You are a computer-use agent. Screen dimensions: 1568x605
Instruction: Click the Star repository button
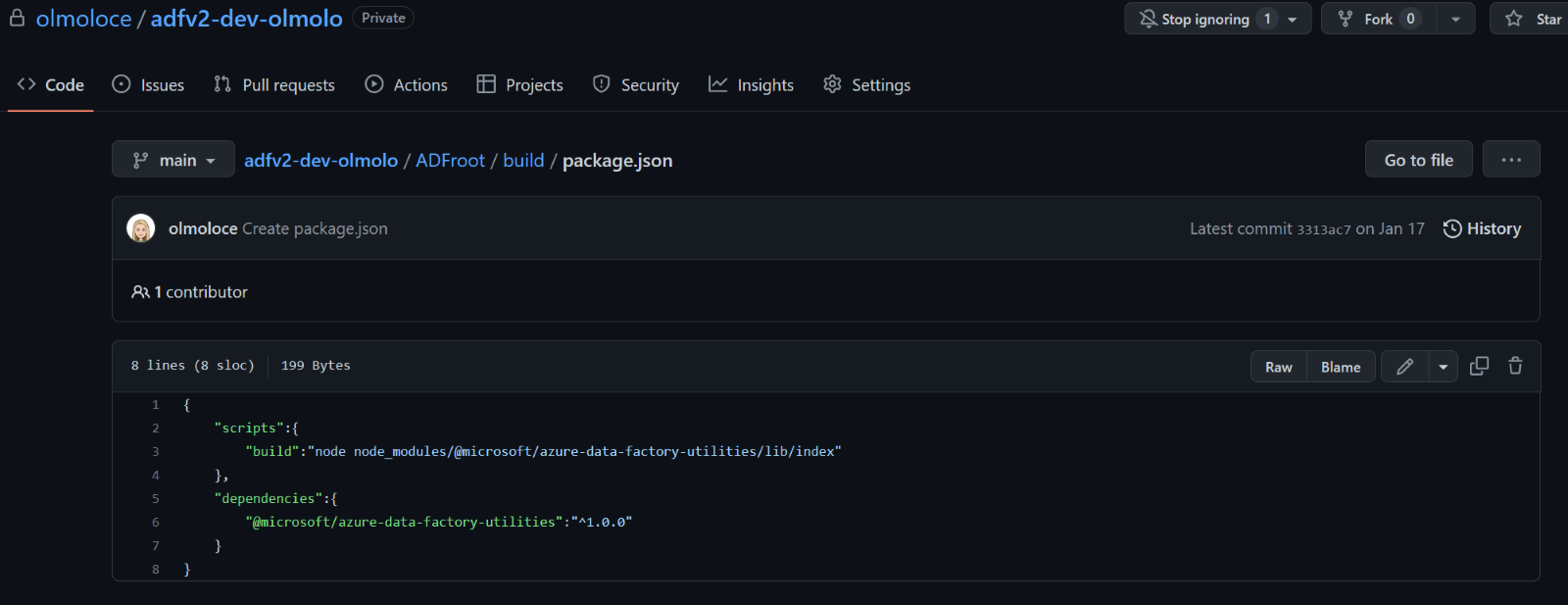point(1535,19)
